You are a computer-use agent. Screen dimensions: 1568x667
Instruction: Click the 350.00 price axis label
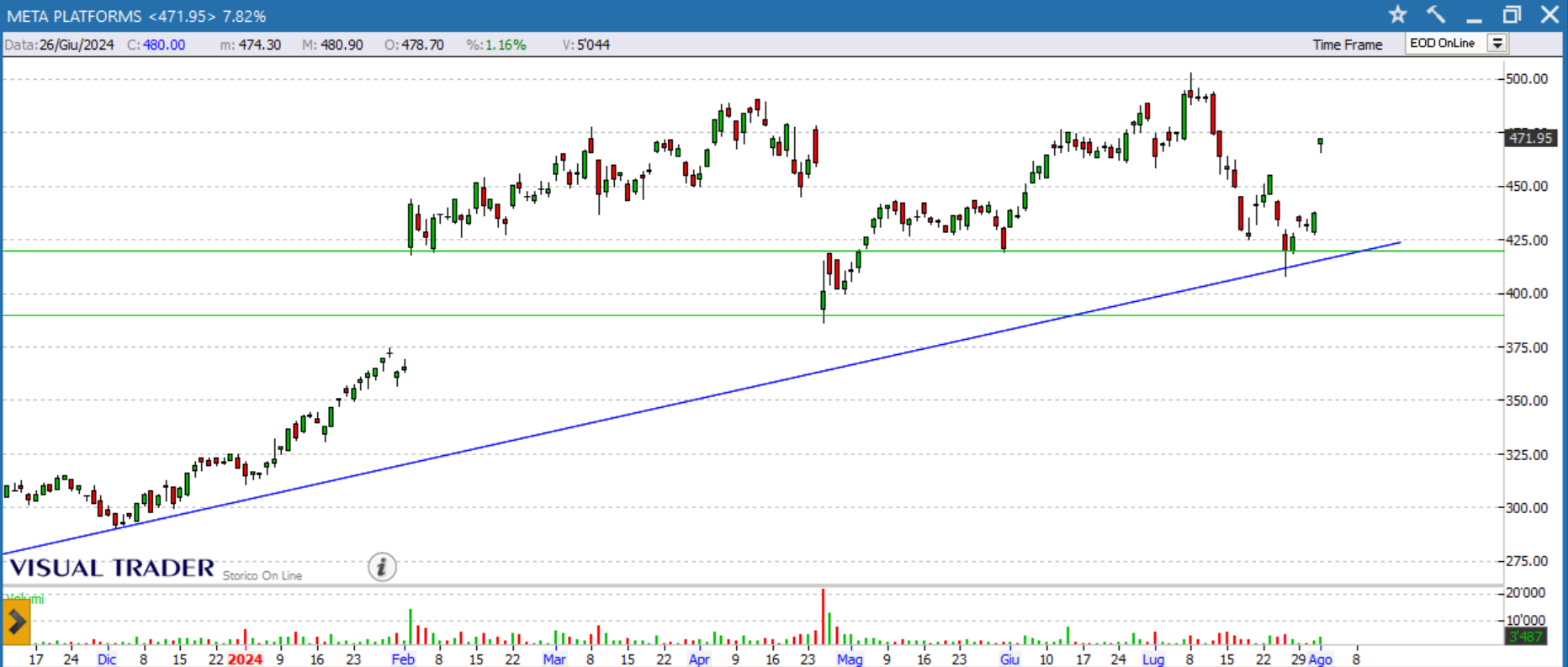1527,400
